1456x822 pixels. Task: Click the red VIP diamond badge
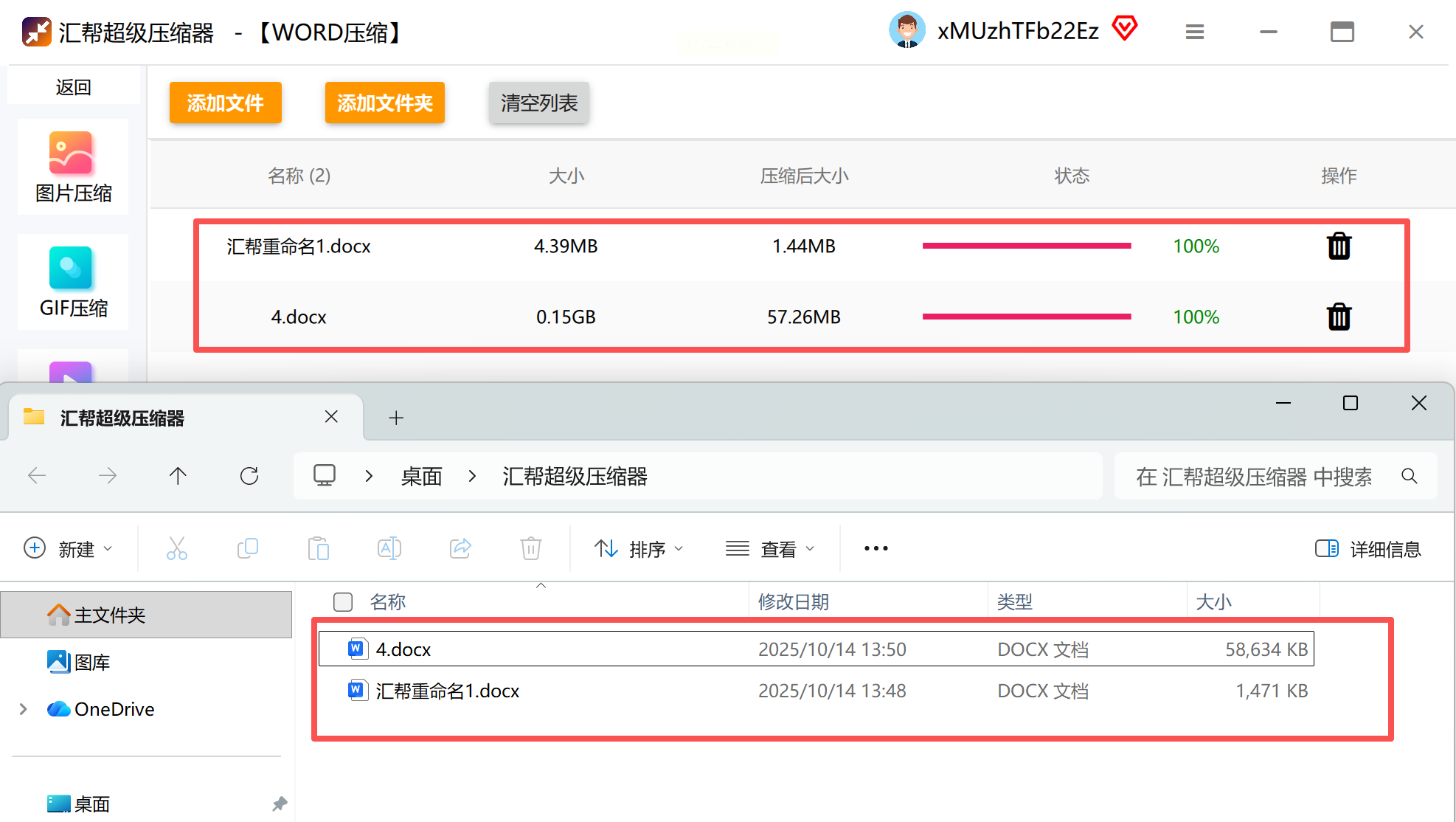[1124, 30]
